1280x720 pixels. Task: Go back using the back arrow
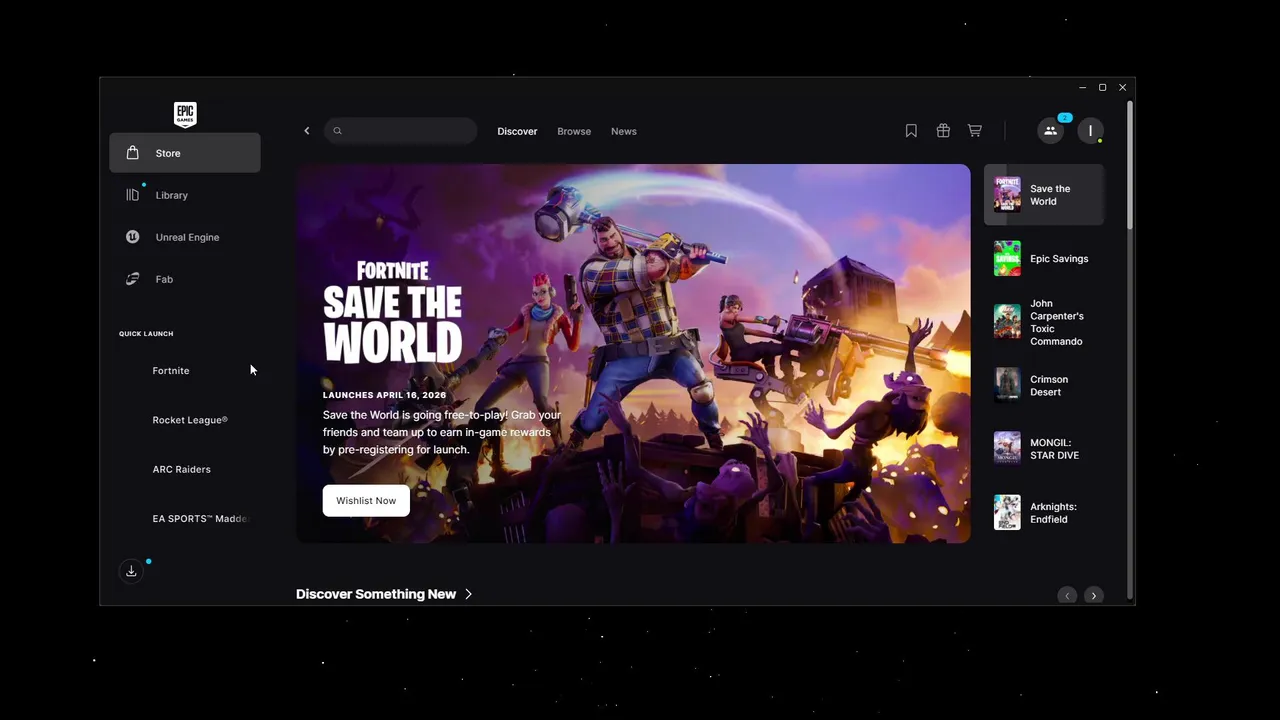coord(307,131)
